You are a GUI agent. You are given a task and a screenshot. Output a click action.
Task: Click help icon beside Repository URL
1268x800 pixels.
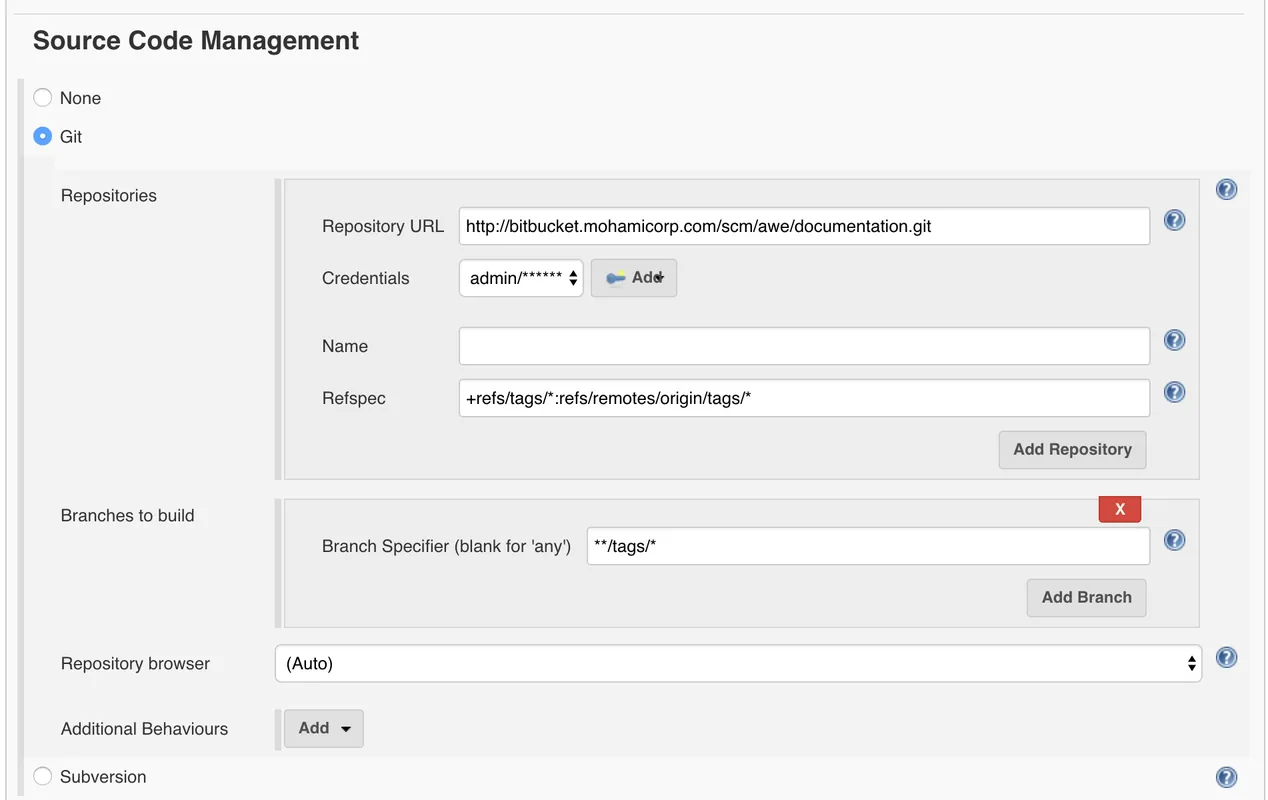(1175, 220)
